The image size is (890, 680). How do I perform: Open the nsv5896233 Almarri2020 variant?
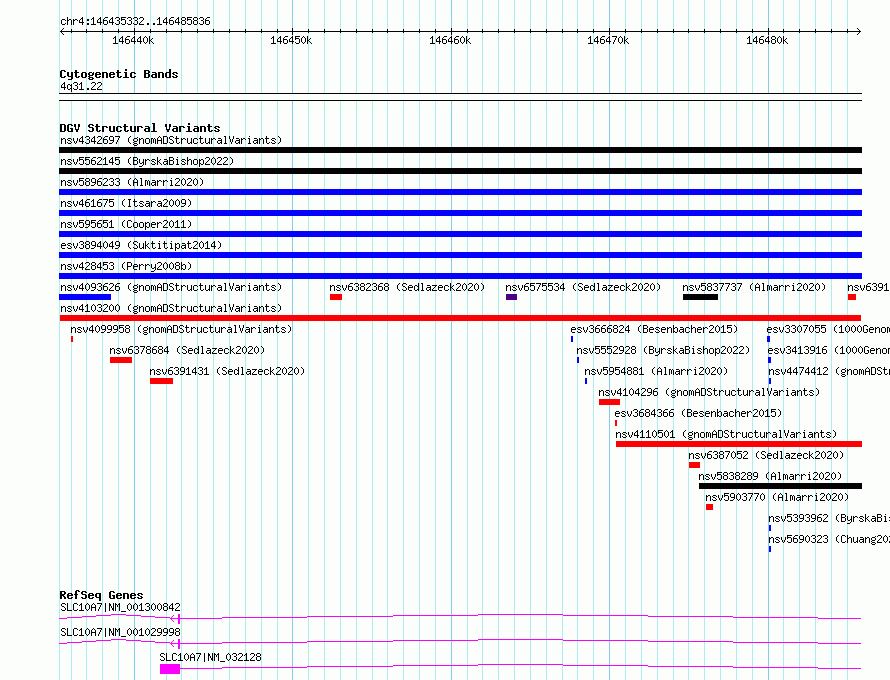point(132,182)
